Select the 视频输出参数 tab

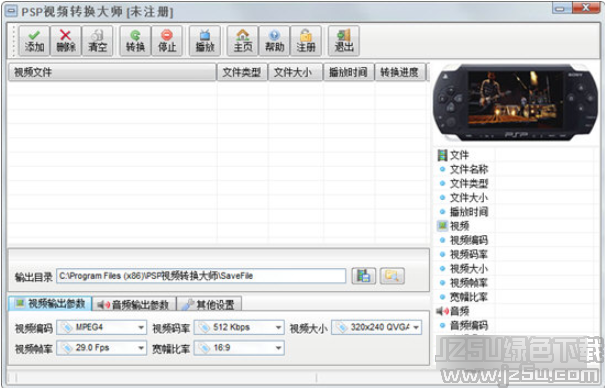click(50, 304)
